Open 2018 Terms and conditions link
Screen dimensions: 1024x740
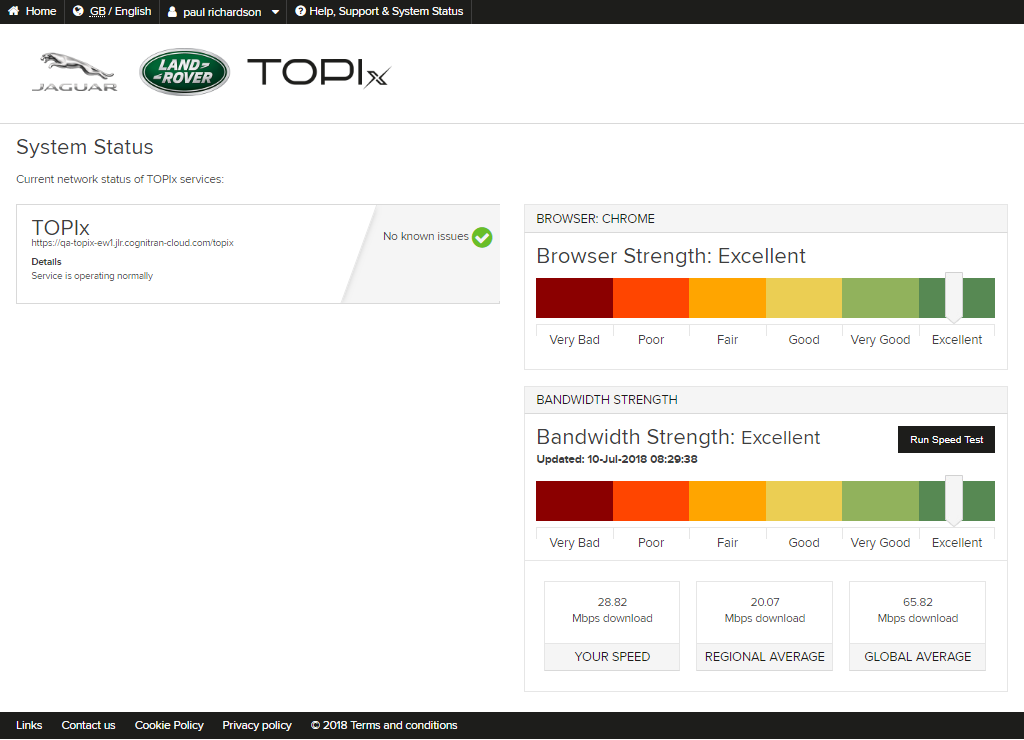384,725
